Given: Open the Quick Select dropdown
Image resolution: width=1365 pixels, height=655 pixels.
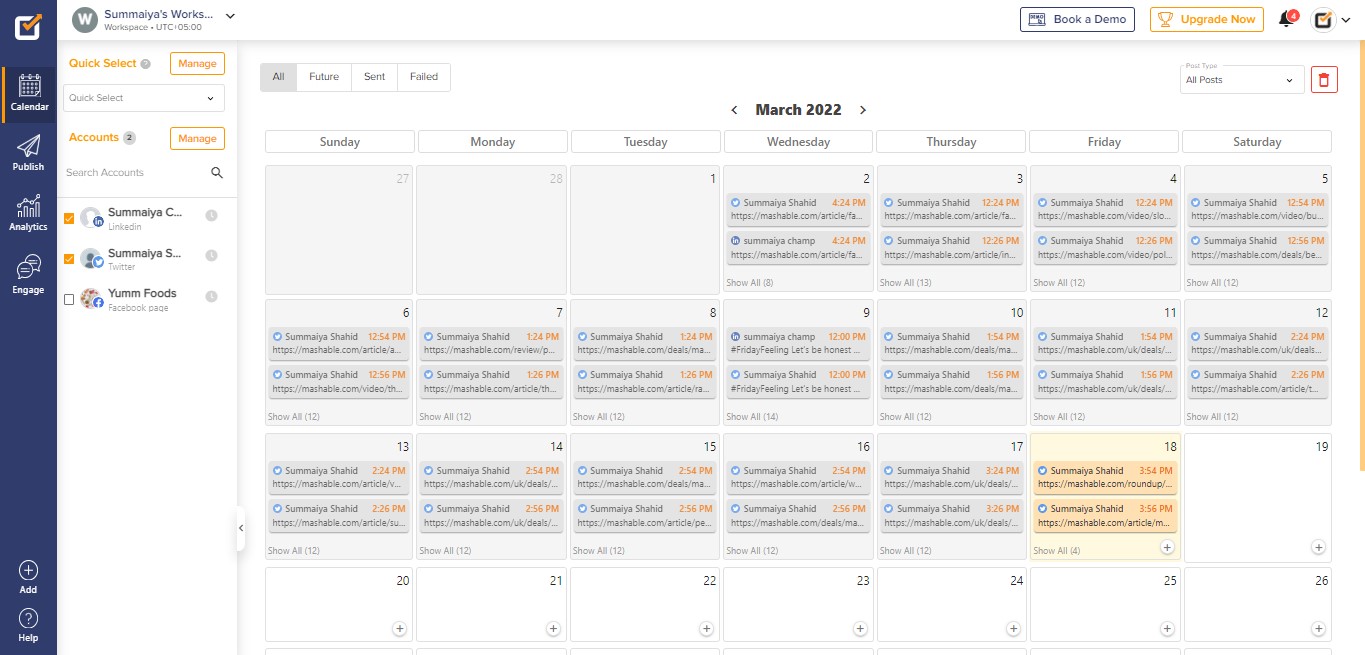Looking at the screenshot, I should point(144,98).
